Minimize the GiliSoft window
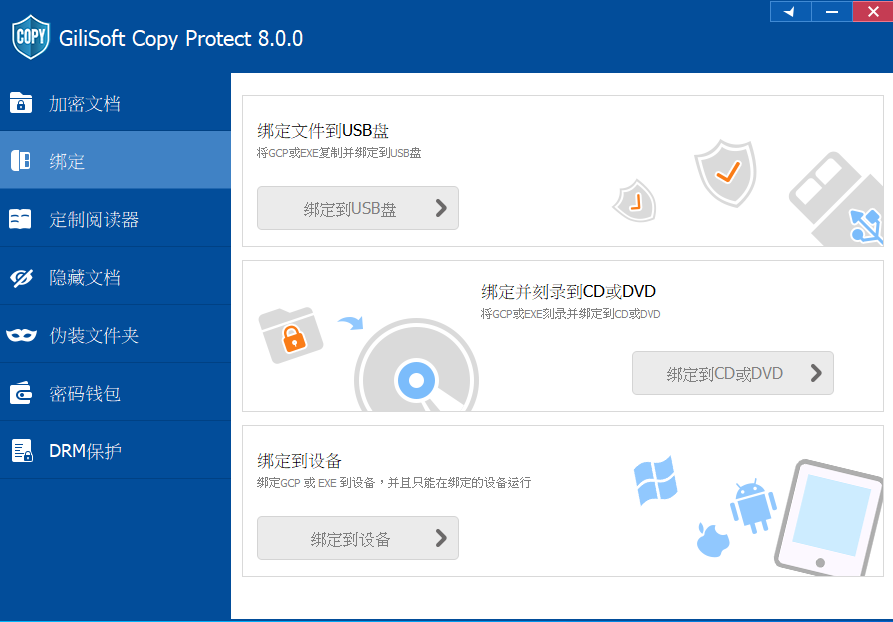Screen dimensions: 893x622 [831, 11]
